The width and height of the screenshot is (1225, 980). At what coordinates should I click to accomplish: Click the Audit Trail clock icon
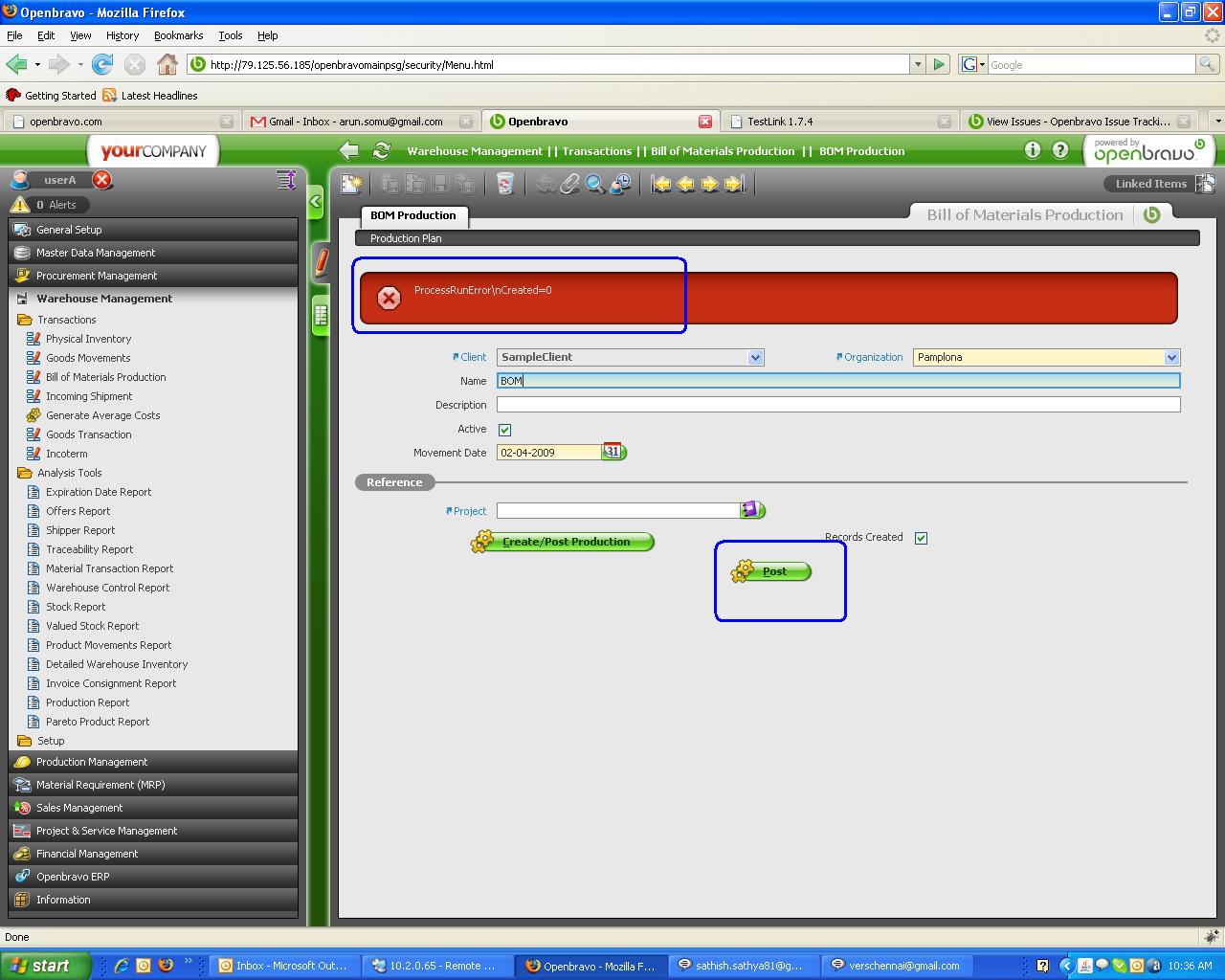coord(620,184)
